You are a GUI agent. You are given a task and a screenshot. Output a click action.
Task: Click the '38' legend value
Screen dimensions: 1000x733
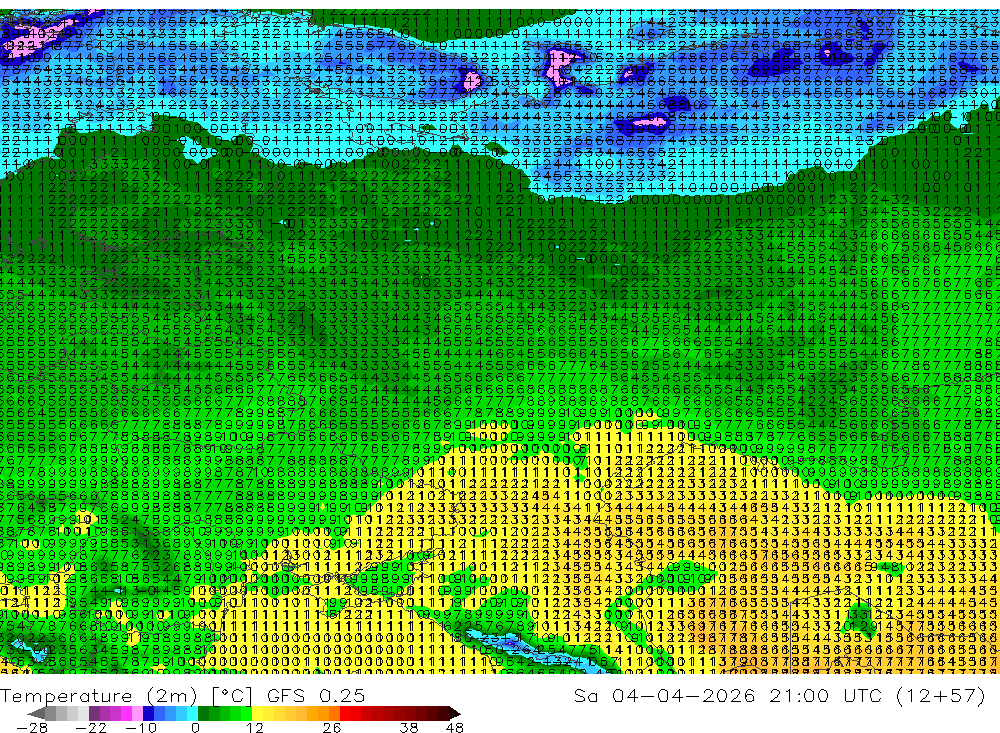click(x=409, y=727)
